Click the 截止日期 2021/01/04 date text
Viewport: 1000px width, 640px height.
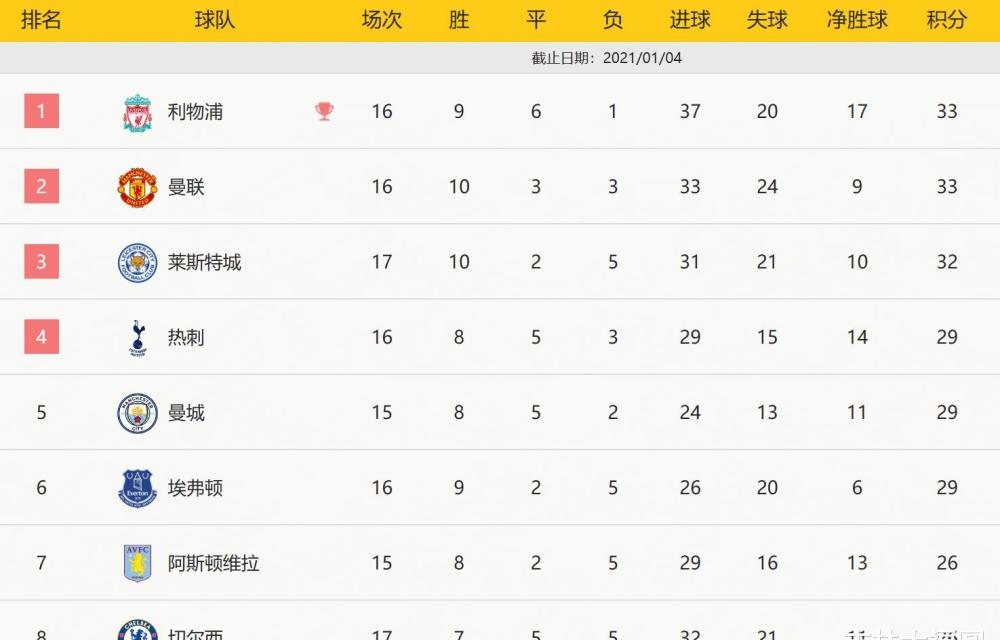point(607,58)
